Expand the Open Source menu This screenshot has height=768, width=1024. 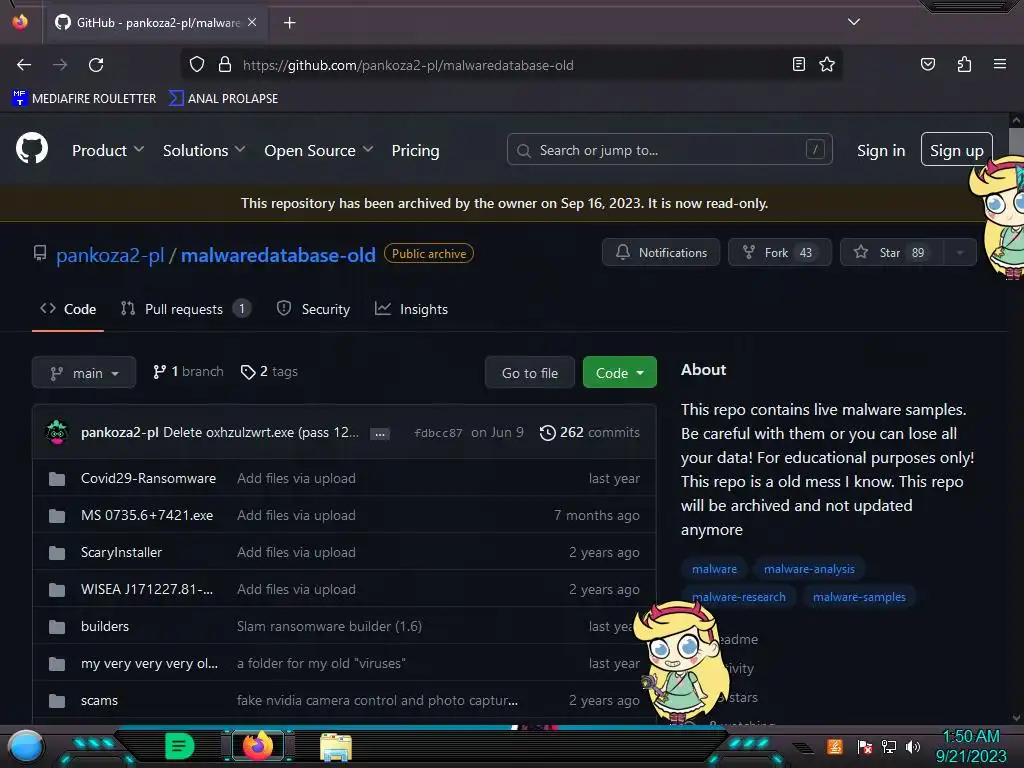(x=319, y=150)
